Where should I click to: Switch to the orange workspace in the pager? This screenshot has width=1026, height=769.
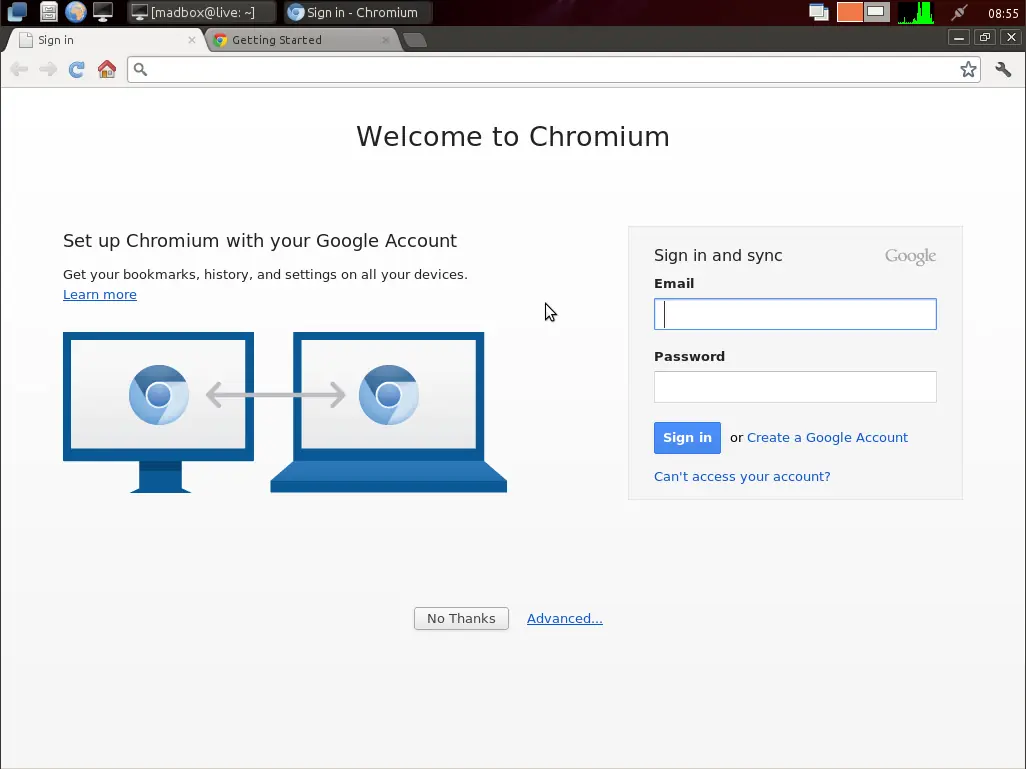849,12
